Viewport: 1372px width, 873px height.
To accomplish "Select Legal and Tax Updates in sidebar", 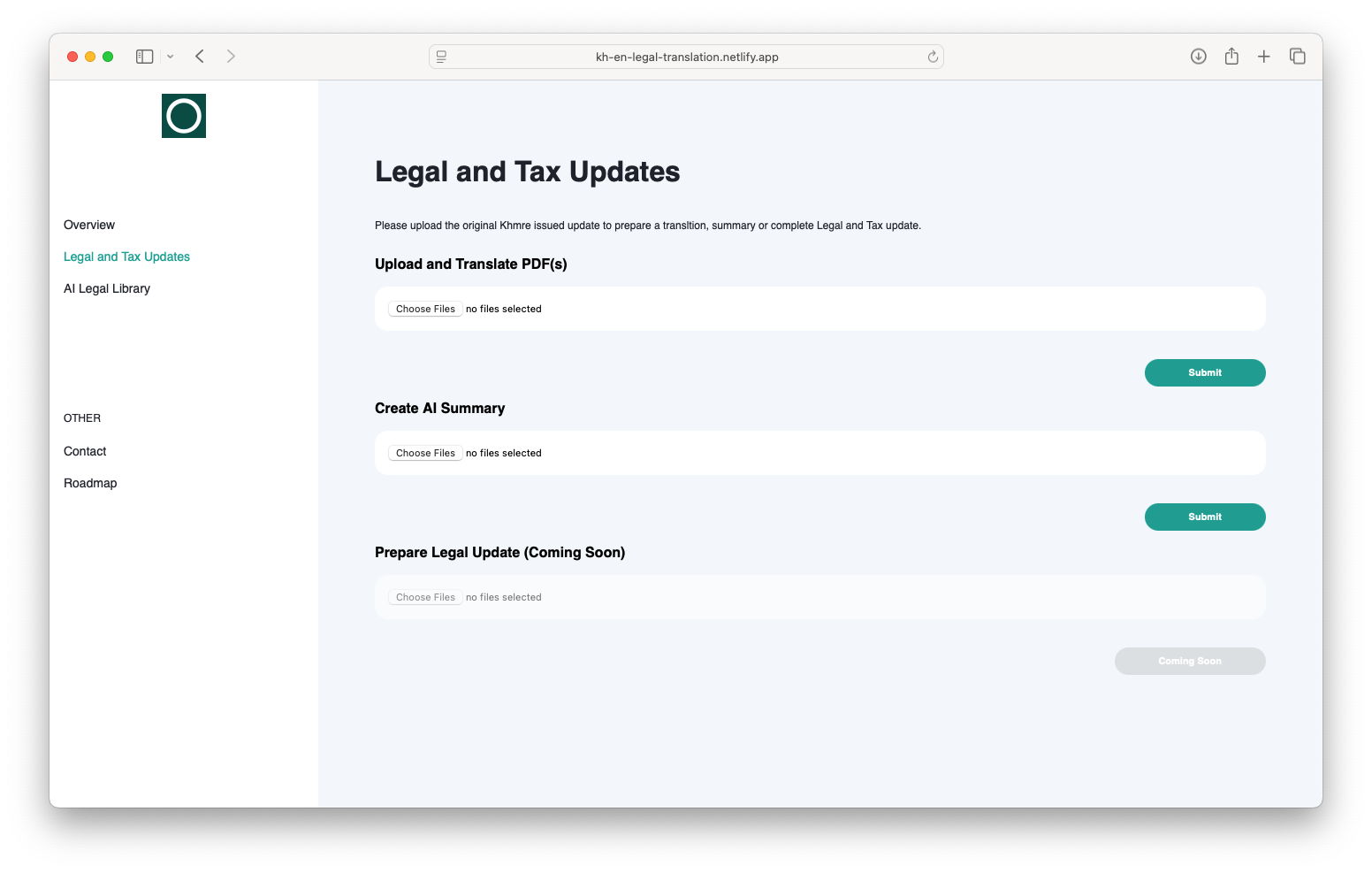I will (x=126, y=257).
